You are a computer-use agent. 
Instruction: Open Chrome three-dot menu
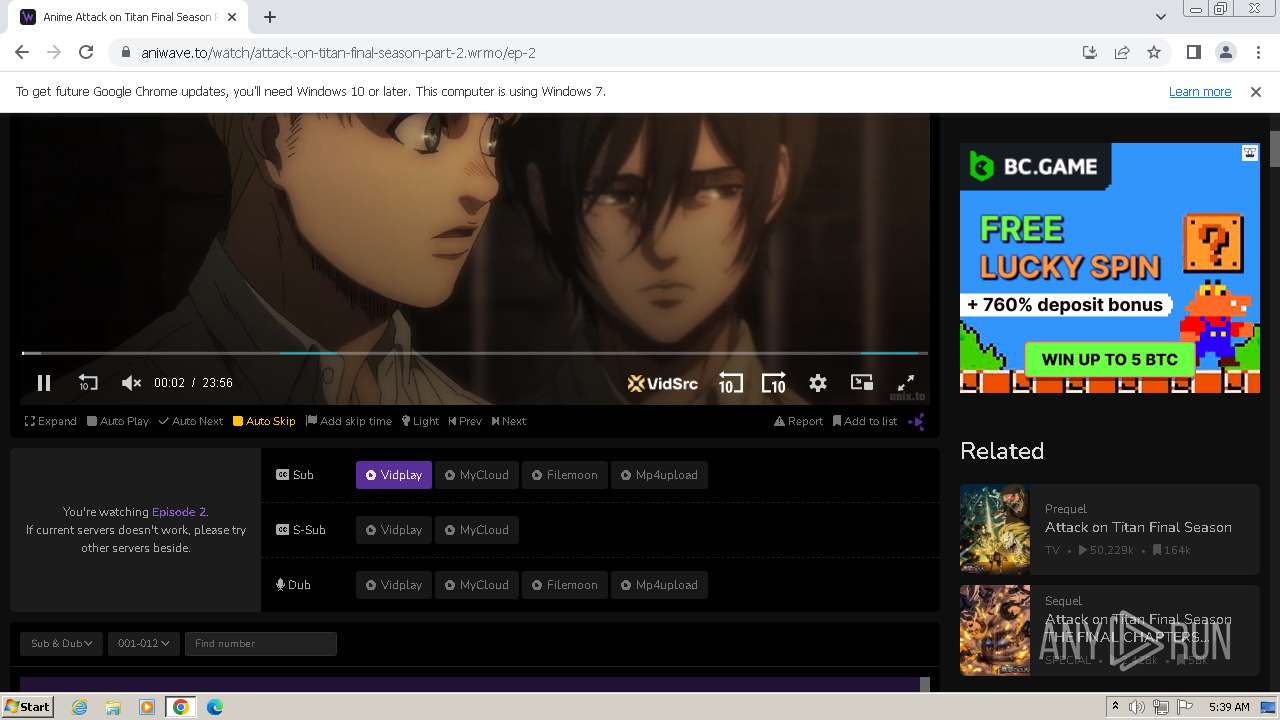1258,52
